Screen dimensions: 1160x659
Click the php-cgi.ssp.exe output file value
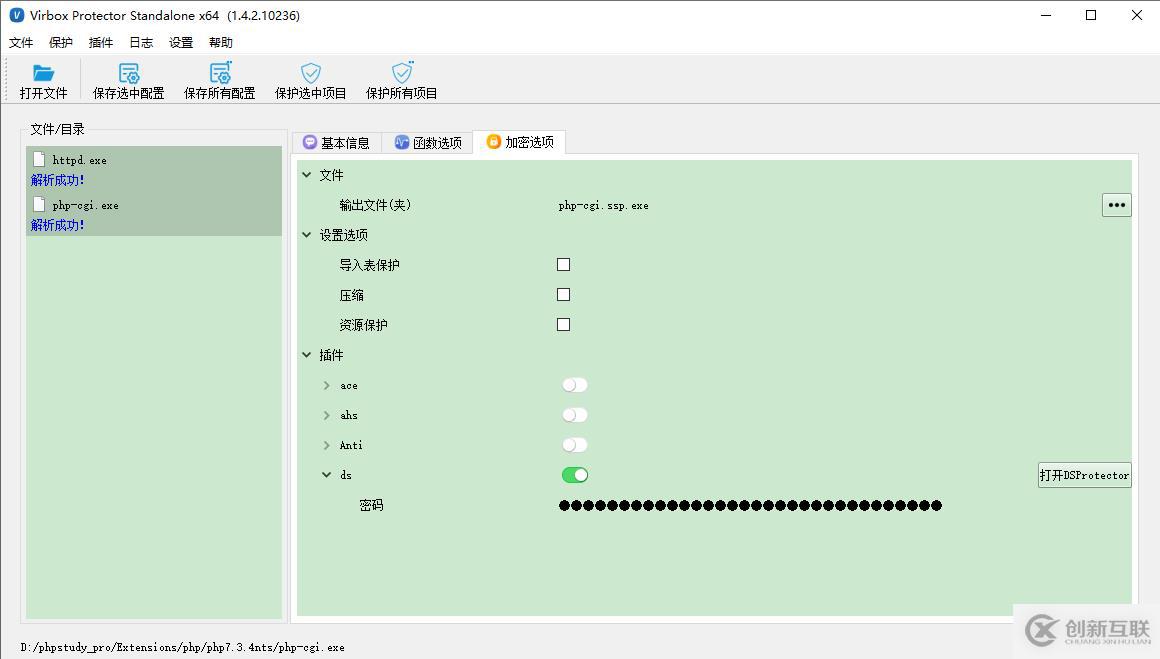point(604,206)
